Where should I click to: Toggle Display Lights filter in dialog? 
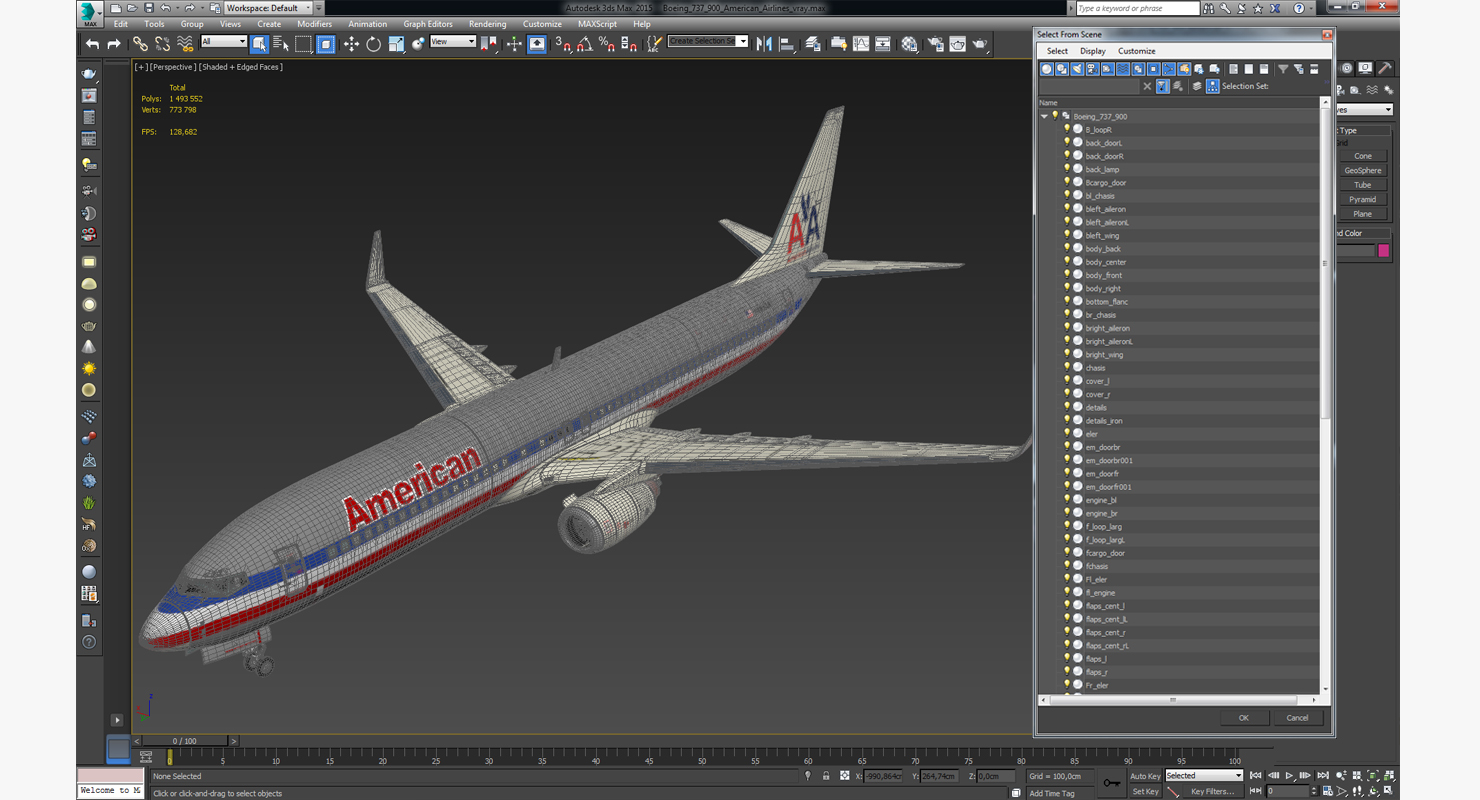[1077, 69]
